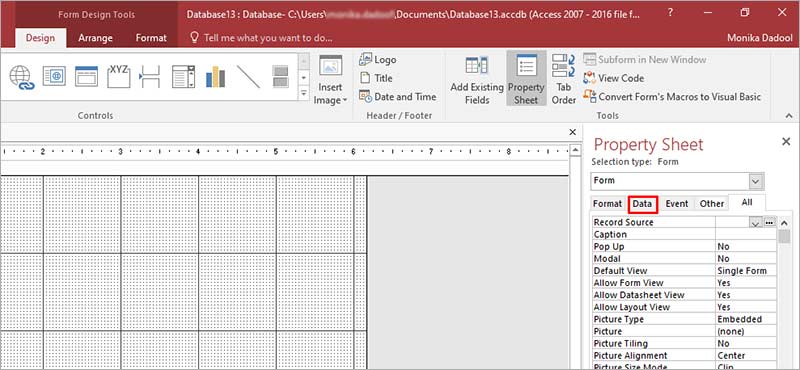The width and height of the screenshot is (800, 370).
Task: Select the navigation control icon
Action: 86,76
